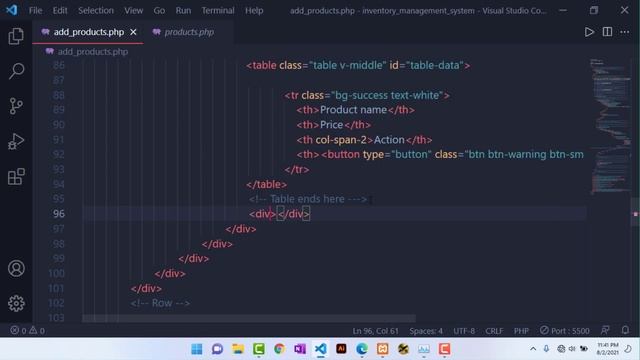Show errors and warnings count in status bar

pyautogui.click(x=28, y=330)
